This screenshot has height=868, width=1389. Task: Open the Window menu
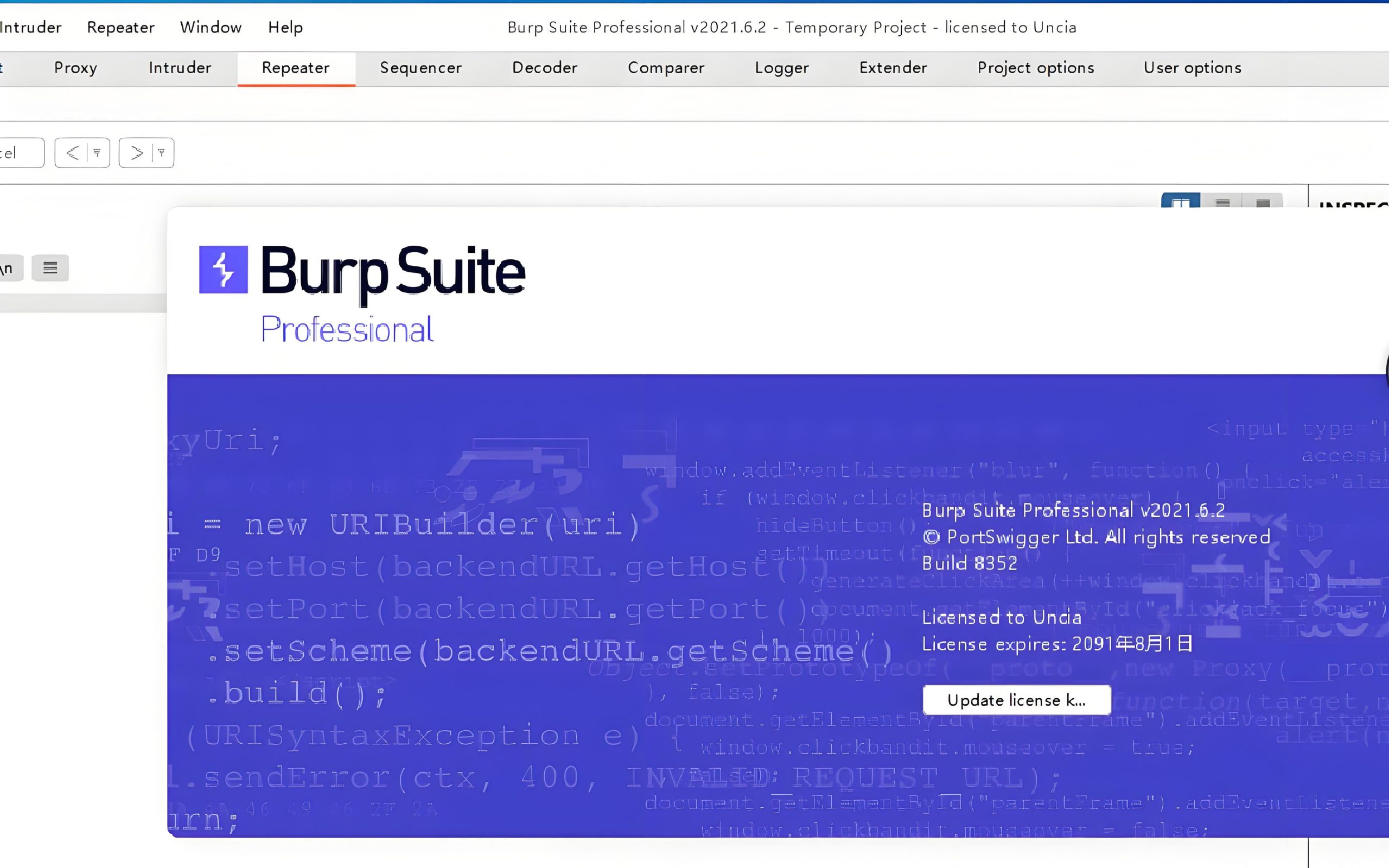tap(210, 27)
